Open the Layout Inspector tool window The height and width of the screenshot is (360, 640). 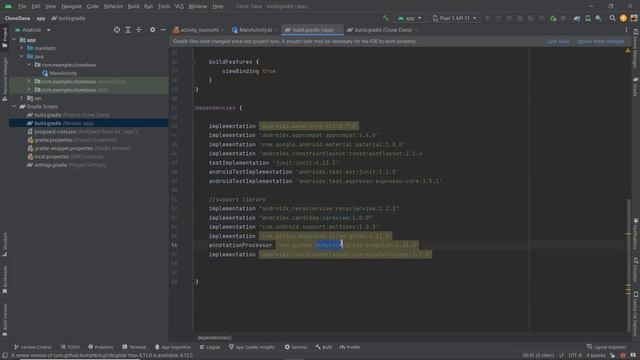tap(606, 347)
